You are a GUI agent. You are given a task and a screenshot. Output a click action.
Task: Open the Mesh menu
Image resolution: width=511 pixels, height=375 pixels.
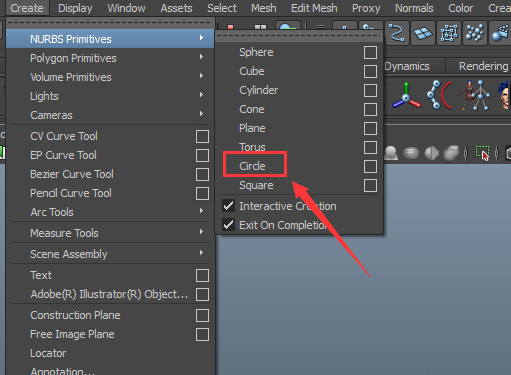click(264, 8)
